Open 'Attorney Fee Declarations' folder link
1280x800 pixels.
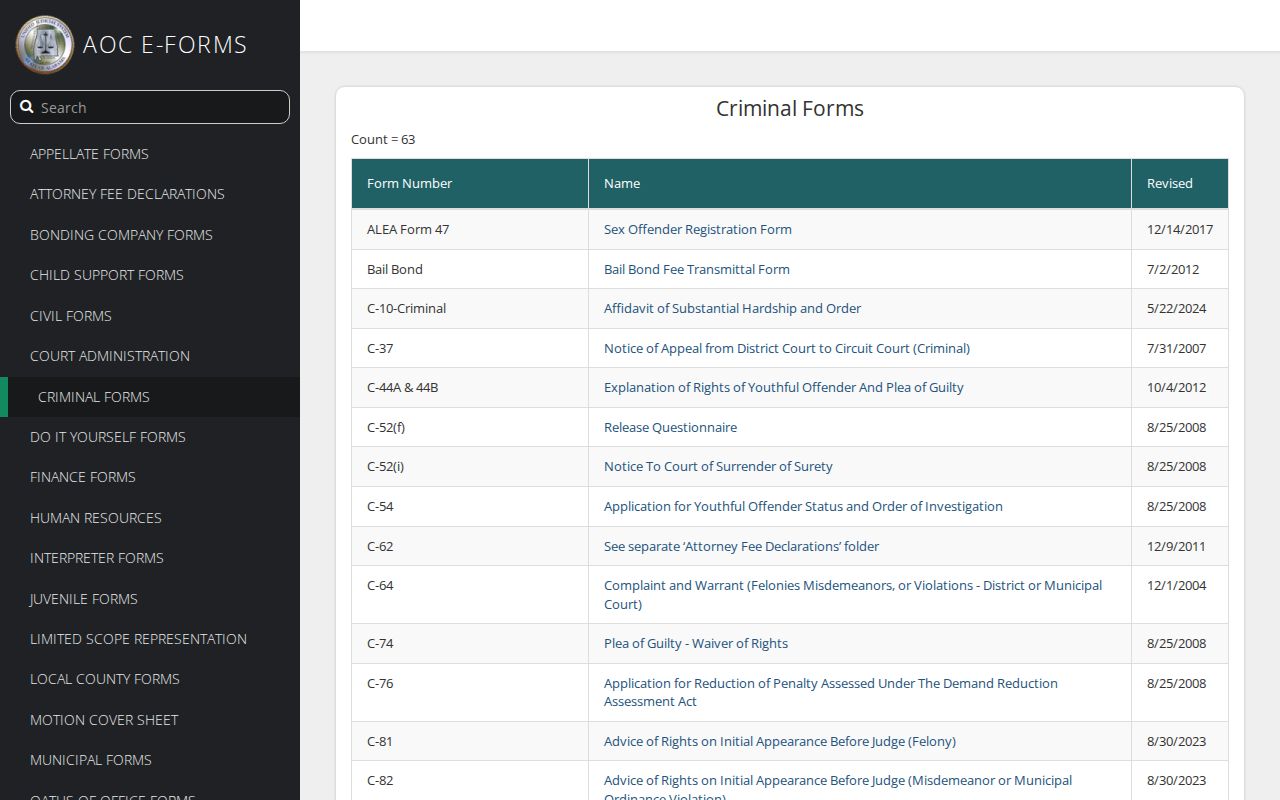(x=742, y=546)
